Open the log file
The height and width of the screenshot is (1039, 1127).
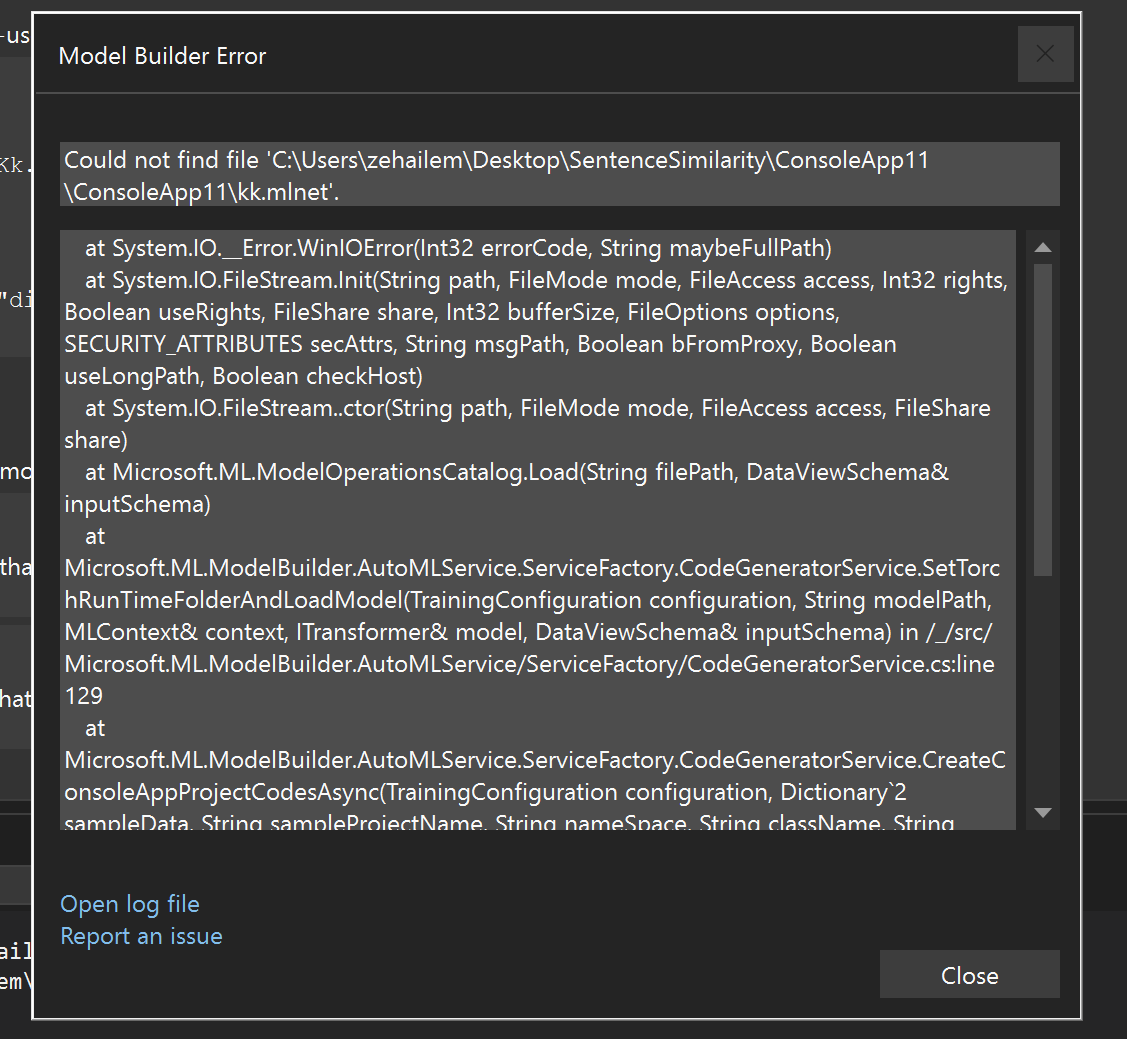tap(130, 903)
